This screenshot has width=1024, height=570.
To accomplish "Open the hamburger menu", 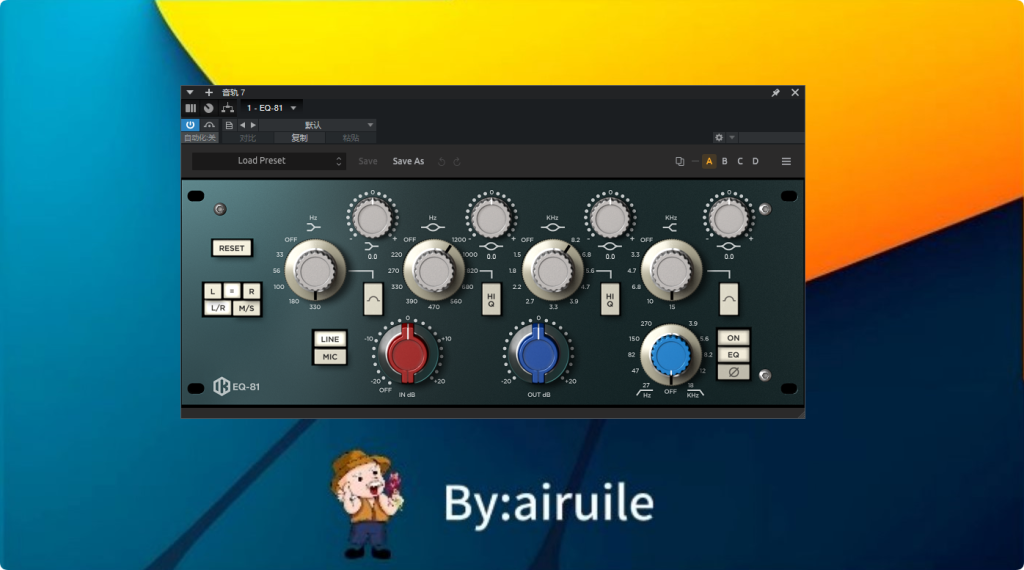I will (786, 161).
